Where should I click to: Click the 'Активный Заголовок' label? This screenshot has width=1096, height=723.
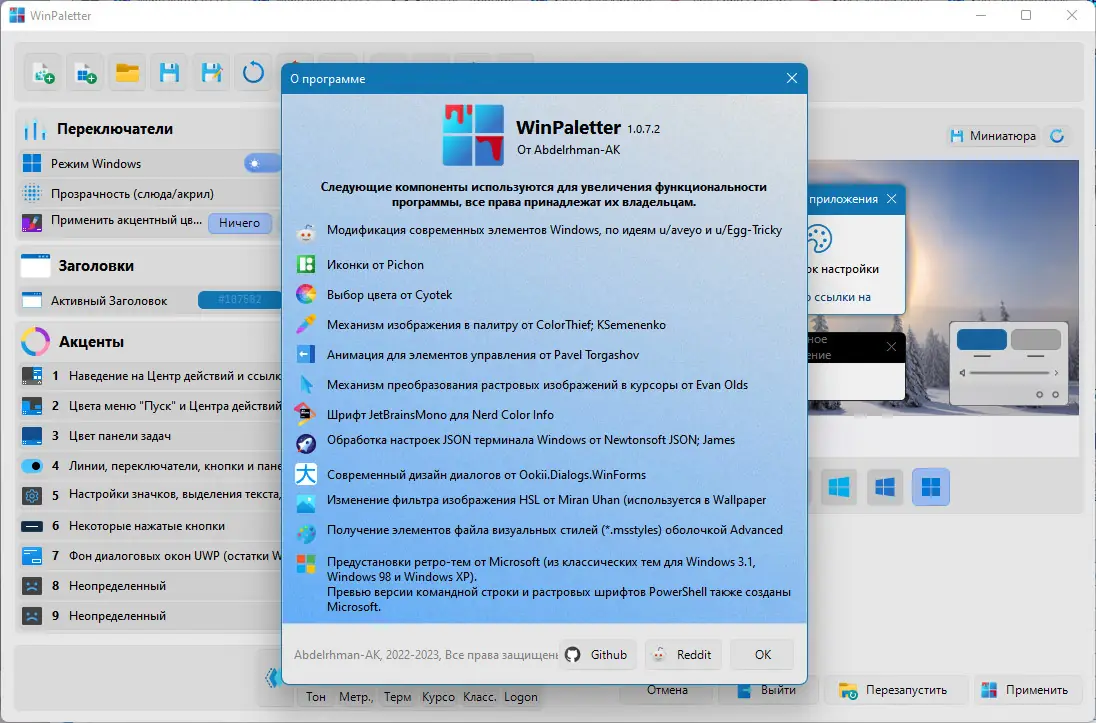click(x=109, y=301)
